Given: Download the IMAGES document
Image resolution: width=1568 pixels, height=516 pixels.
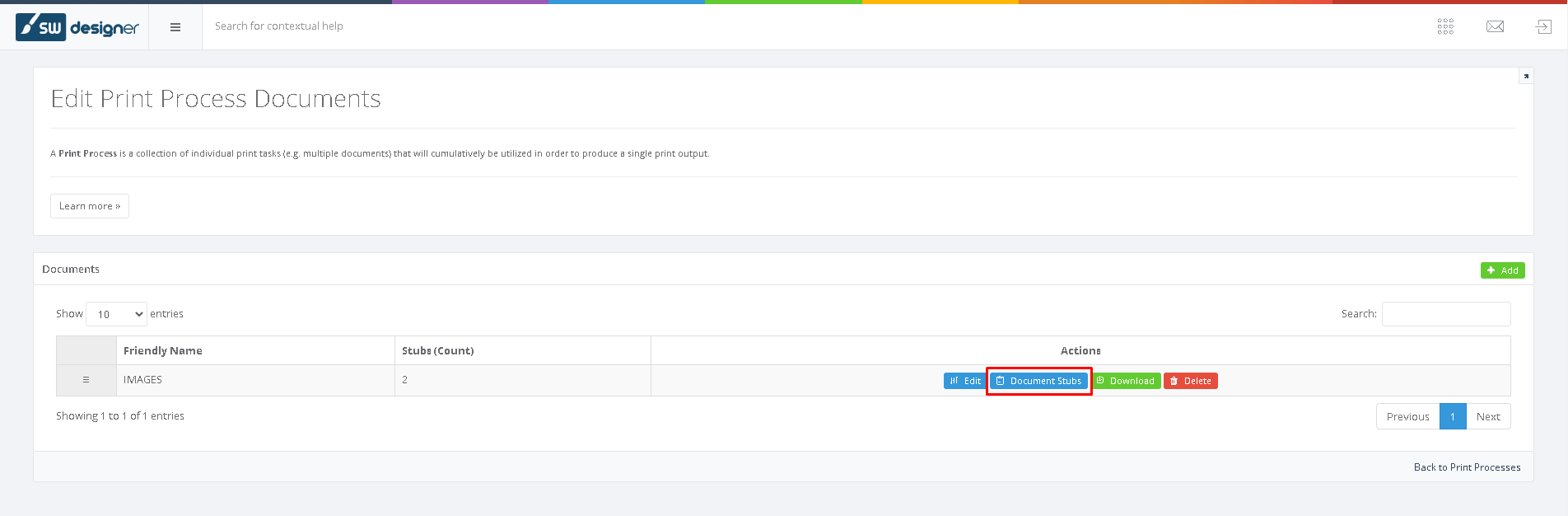Looking at the screenshot, I should coord(1126,381).
